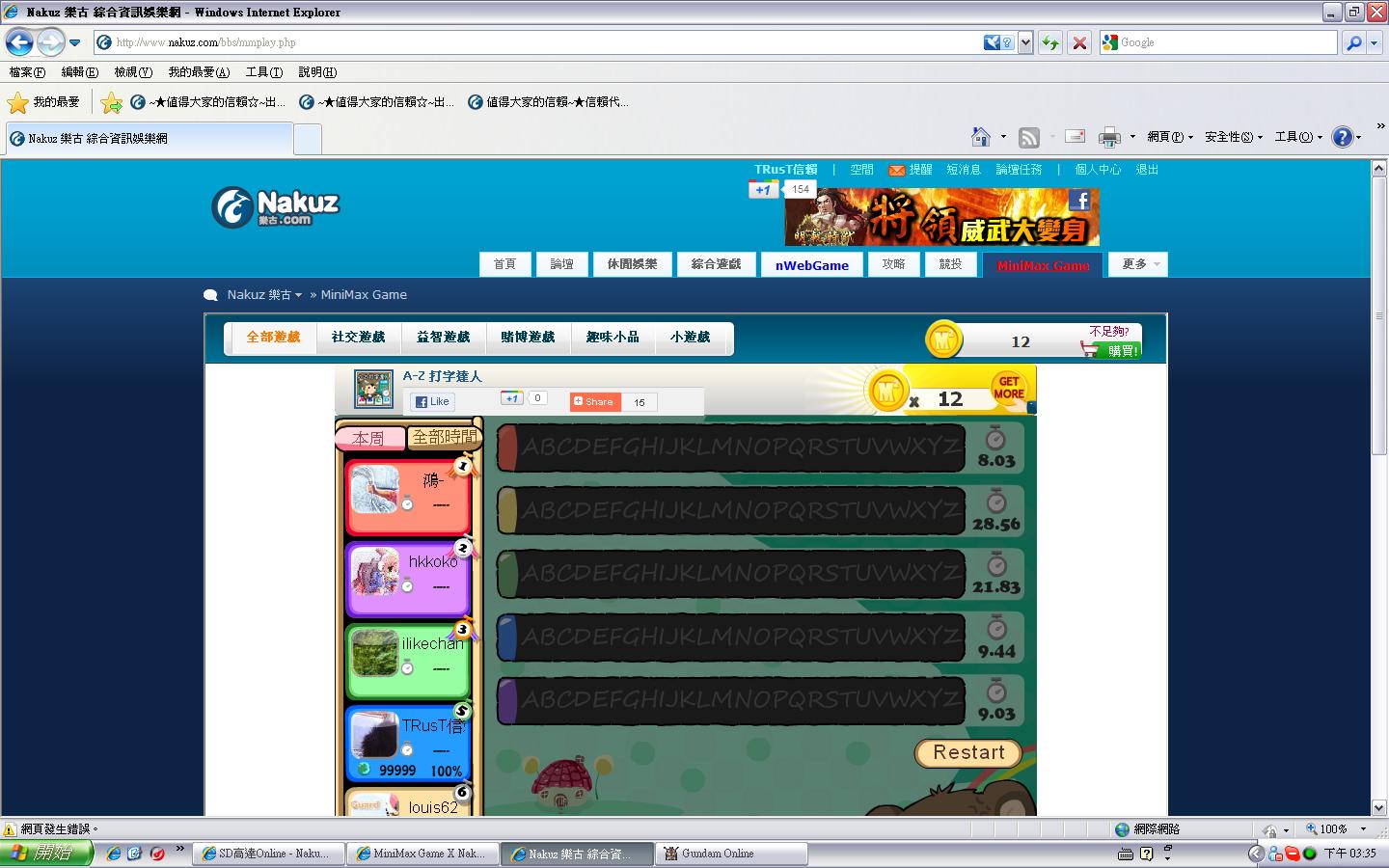Select the 全部遊戲 category tab
This screenshot has width=1389, height=868.
274,338
